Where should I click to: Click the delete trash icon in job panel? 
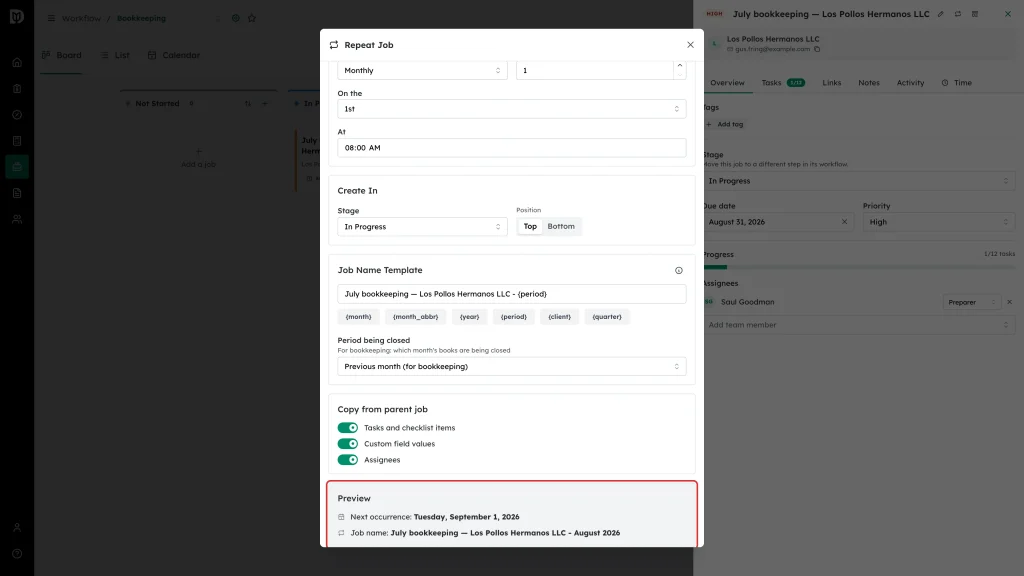click(x=974, y=14)
